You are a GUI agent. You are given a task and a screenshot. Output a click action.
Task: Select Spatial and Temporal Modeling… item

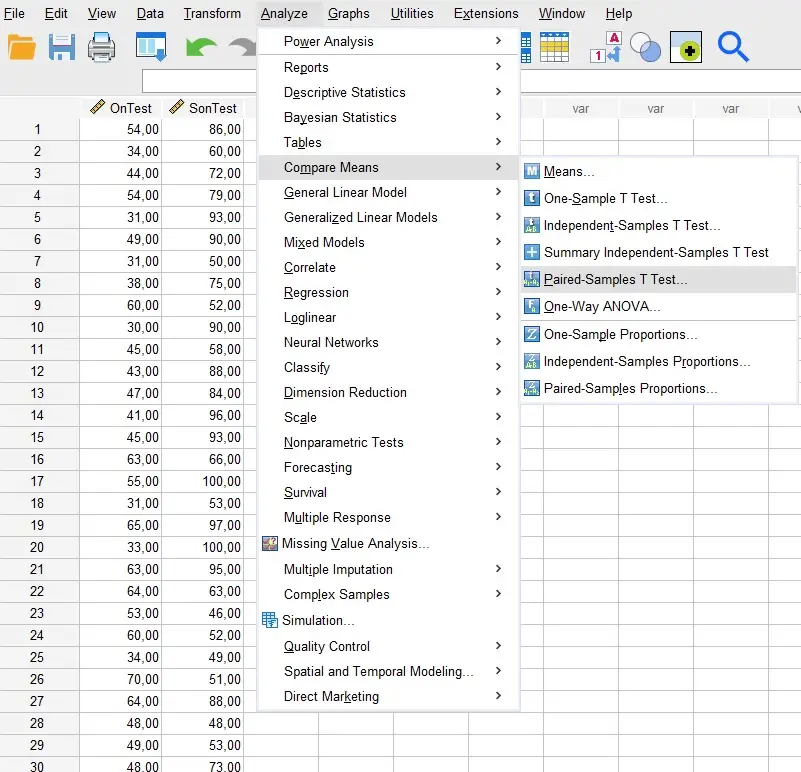pos(389,671)
